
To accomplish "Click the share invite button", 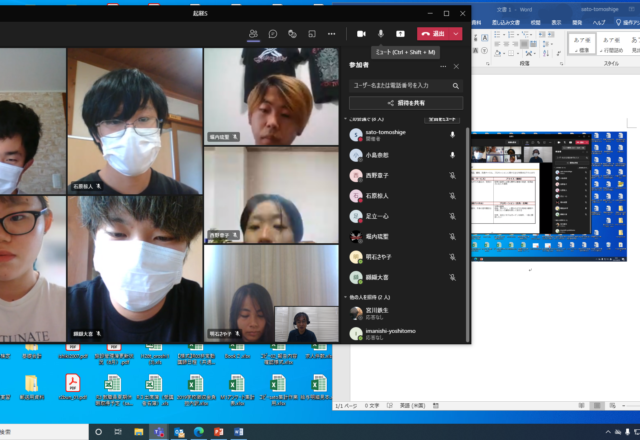I will (x=406, y=103).
